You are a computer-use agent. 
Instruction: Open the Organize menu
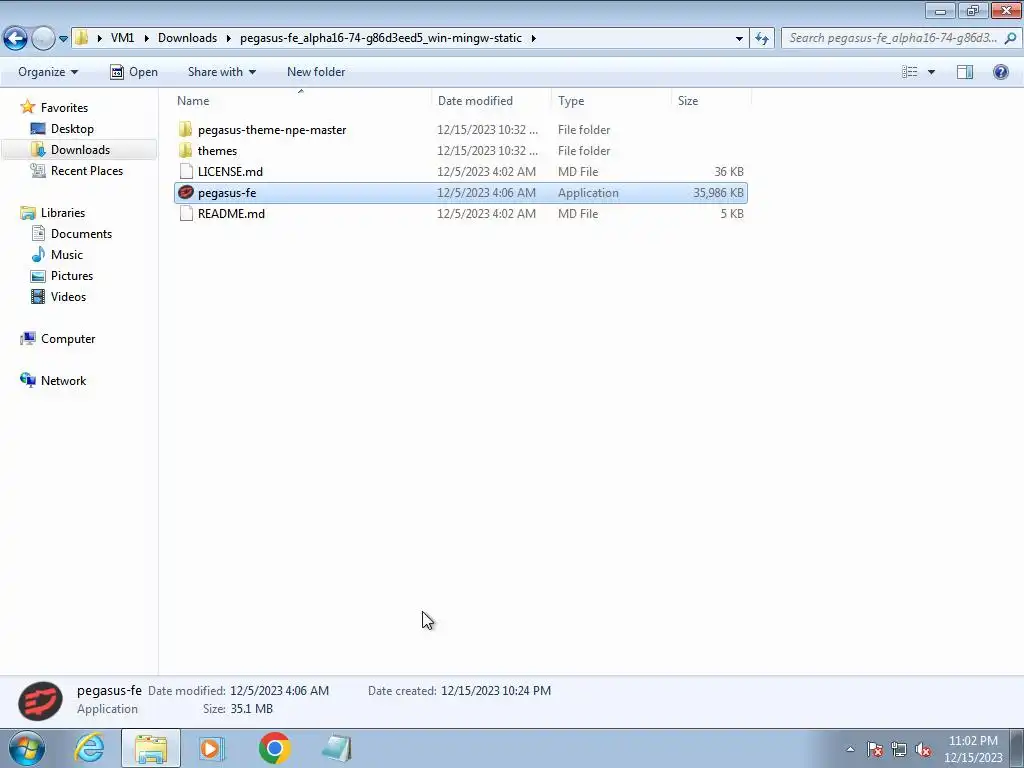click(x=48, y=72)
